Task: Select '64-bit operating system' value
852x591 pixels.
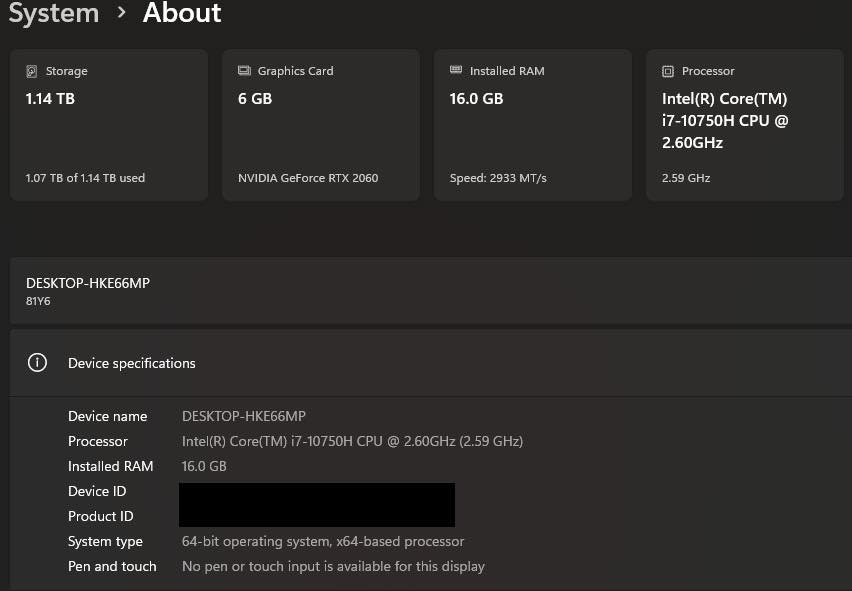Action: [x=323, y=542]
